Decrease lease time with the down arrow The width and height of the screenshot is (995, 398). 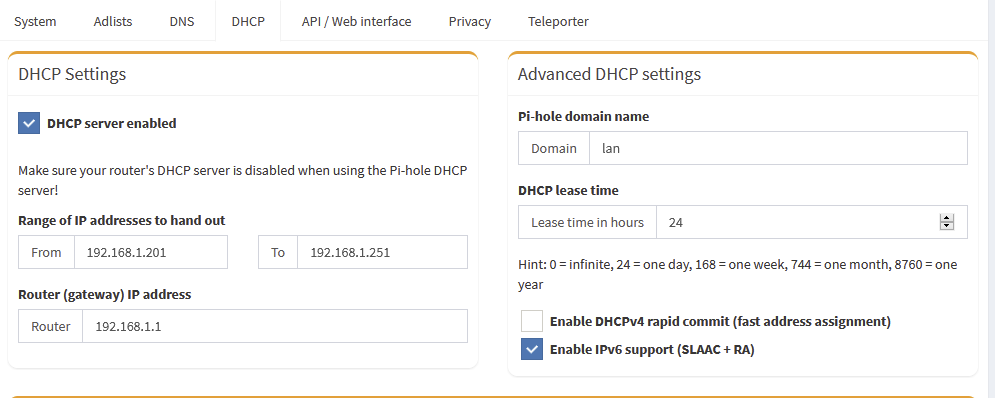pos(947,226)
